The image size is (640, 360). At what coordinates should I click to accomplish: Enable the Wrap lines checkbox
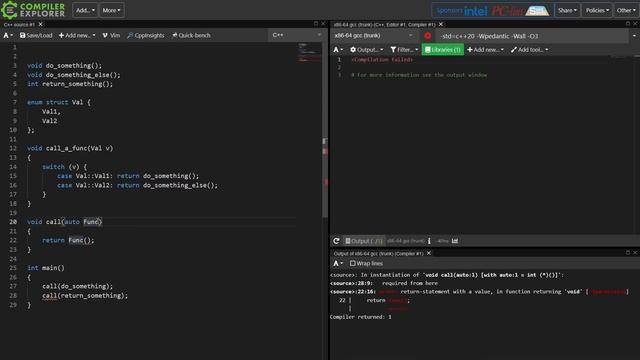[353, 264]
